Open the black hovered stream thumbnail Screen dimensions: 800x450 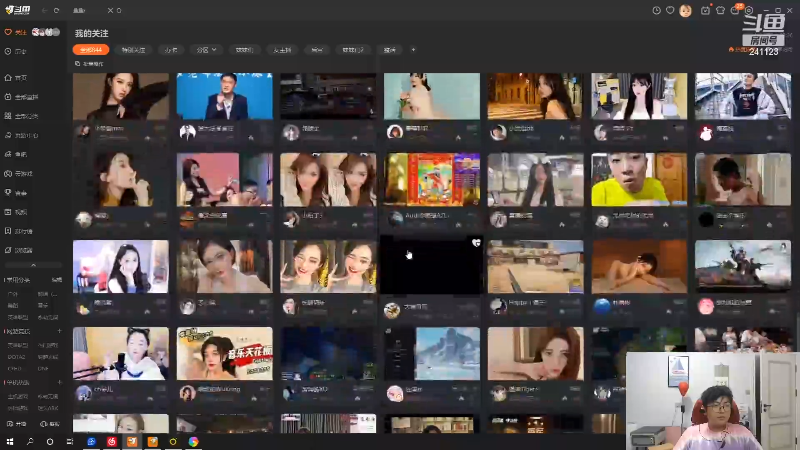point(432,265)
